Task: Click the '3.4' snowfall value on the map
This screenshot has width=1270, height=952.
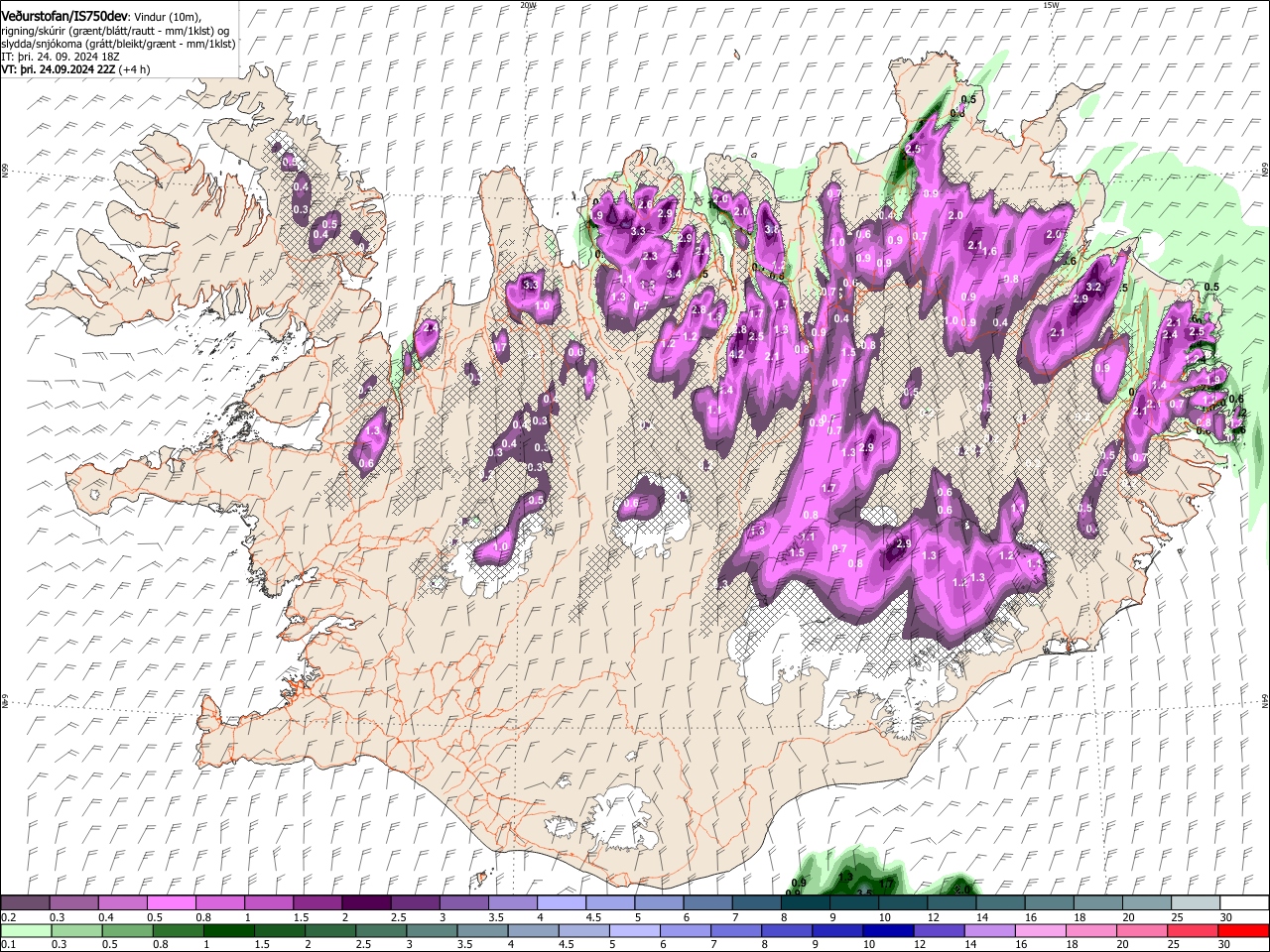Action: click(x=674, y=274)
